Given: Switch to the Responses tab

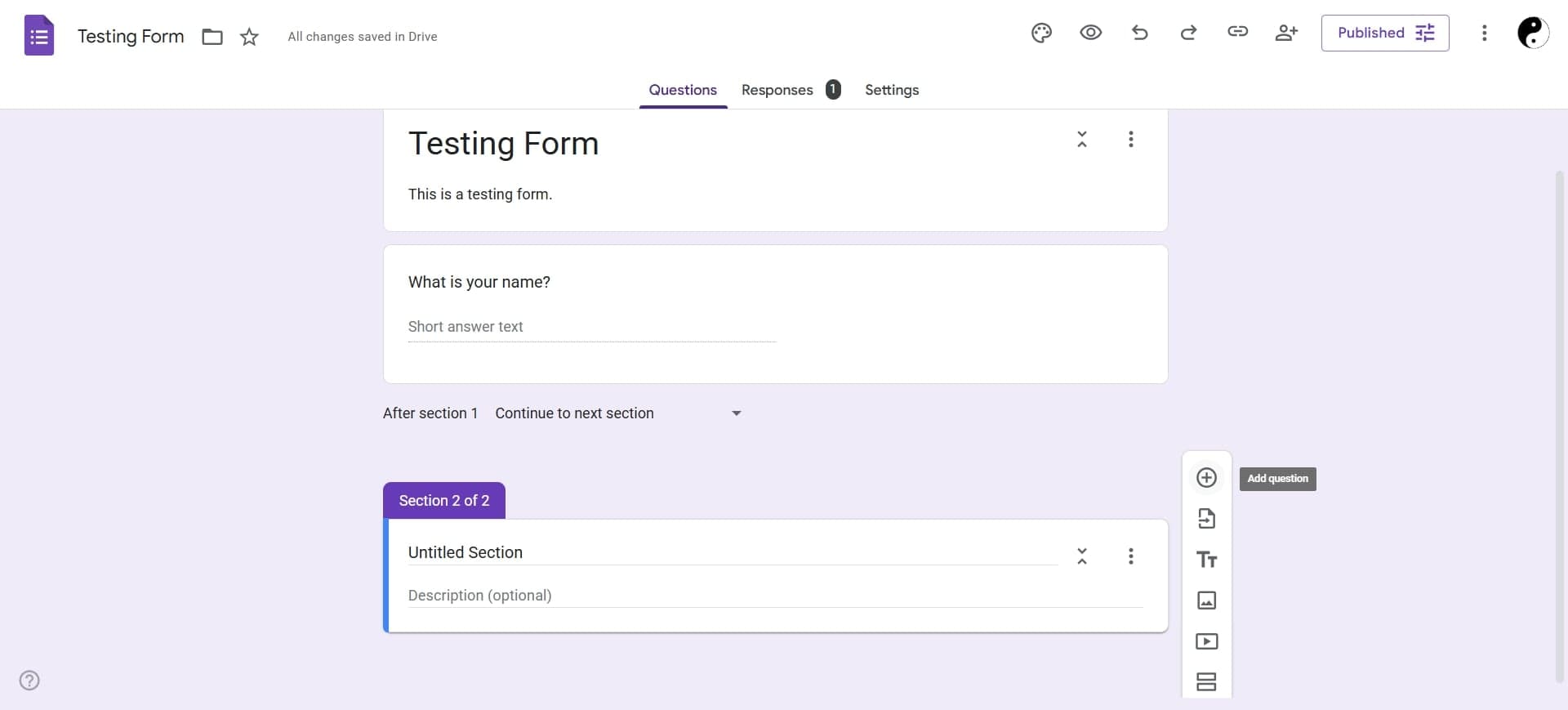Looking at the screenshot, I should 777,90.
